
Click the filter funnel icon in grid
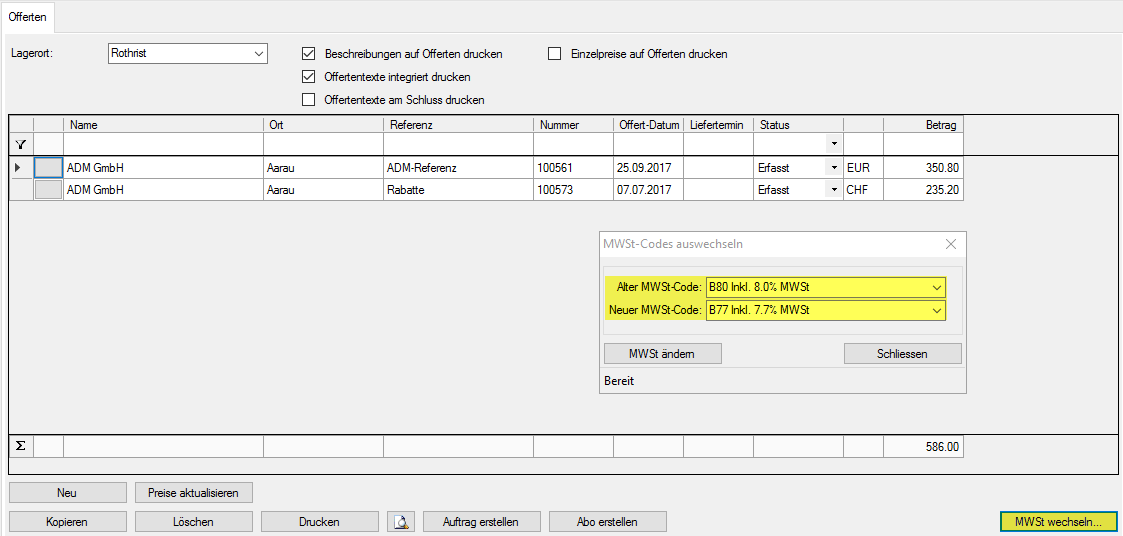21,145
